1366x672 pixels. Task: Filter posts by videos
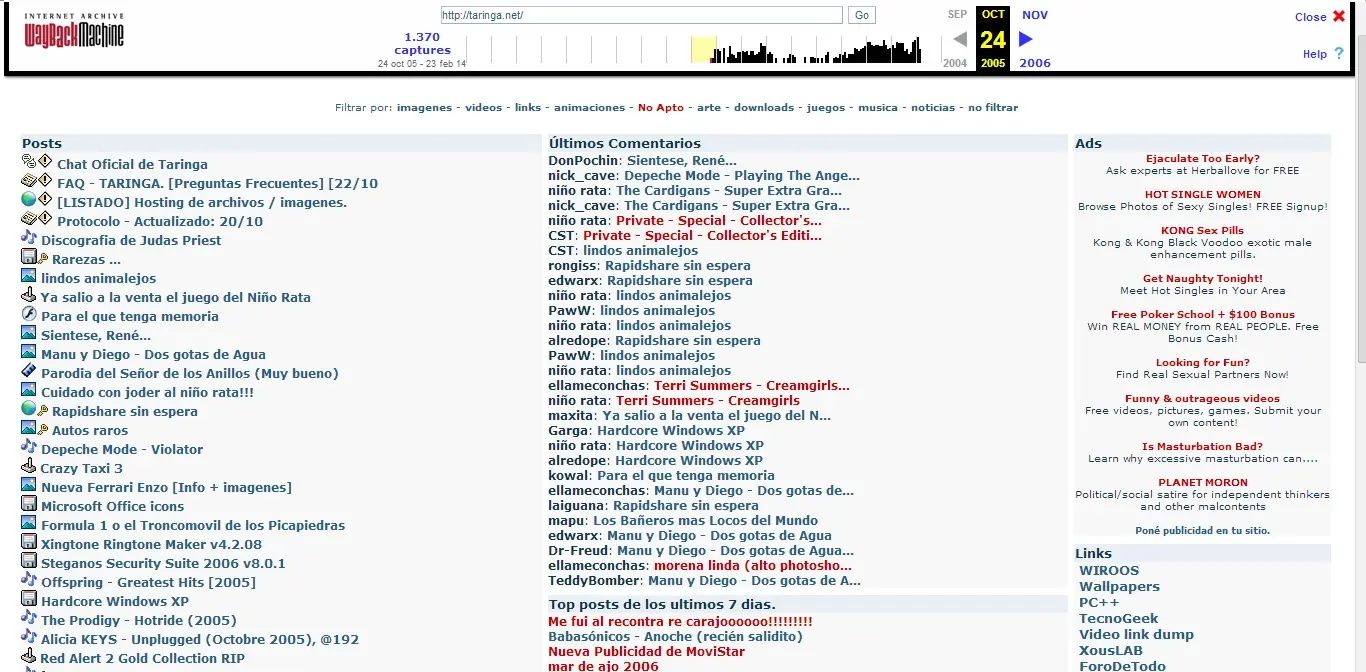coord(483,107)
